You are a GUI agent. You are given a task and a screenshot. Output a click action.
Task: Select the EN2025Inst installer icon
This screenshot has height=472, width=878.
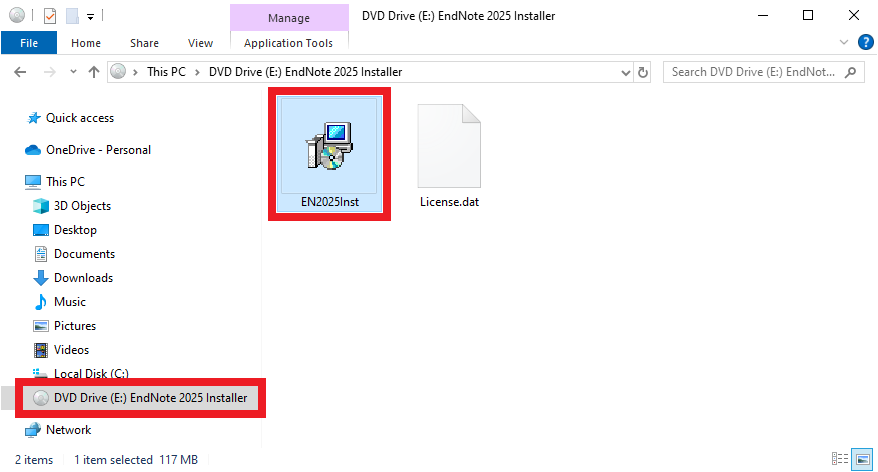pos(329,146)
